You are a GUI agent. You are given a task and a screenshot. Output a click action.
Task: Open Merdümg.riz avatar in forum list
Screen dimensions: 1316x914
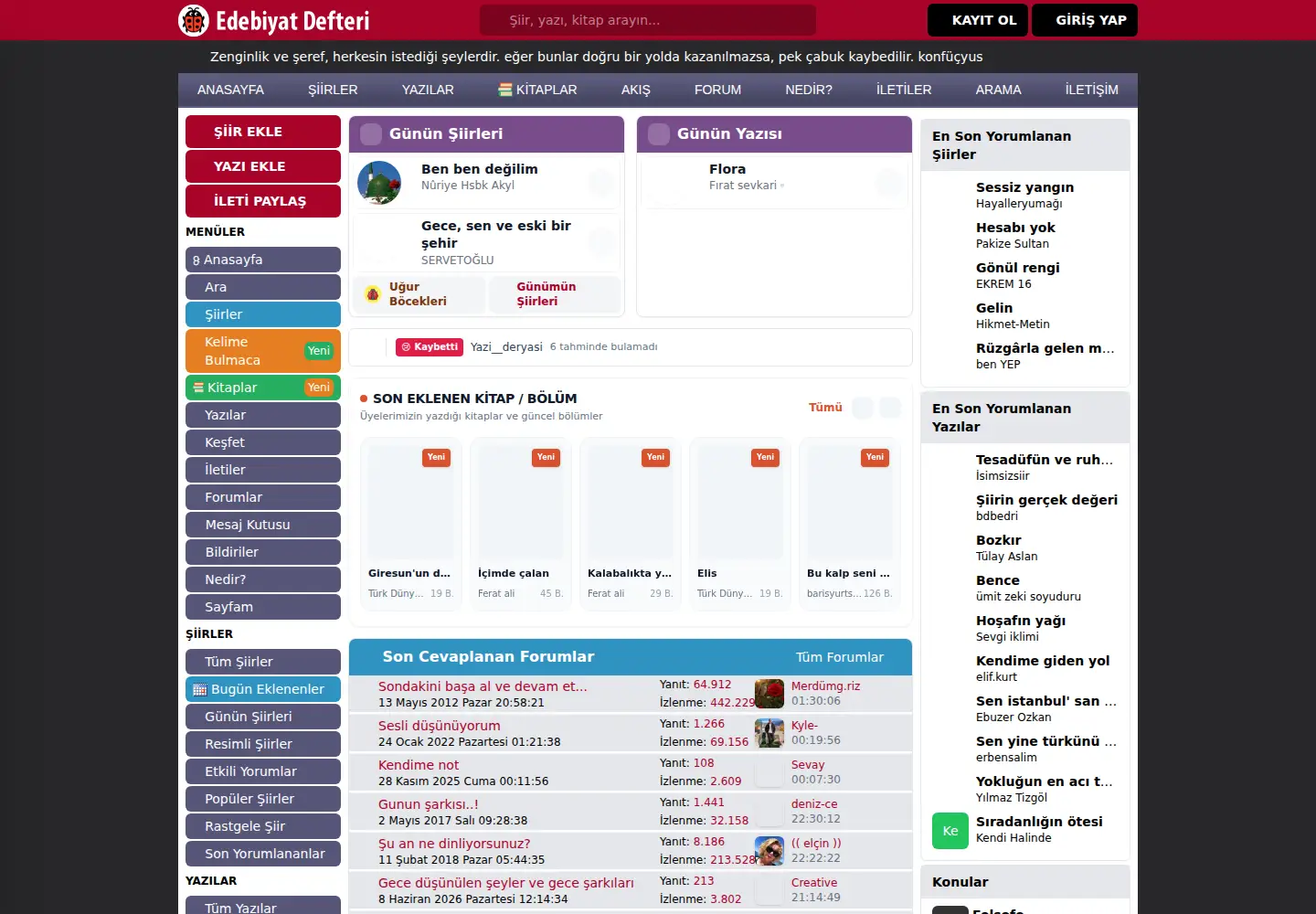[x=769, y=694]
